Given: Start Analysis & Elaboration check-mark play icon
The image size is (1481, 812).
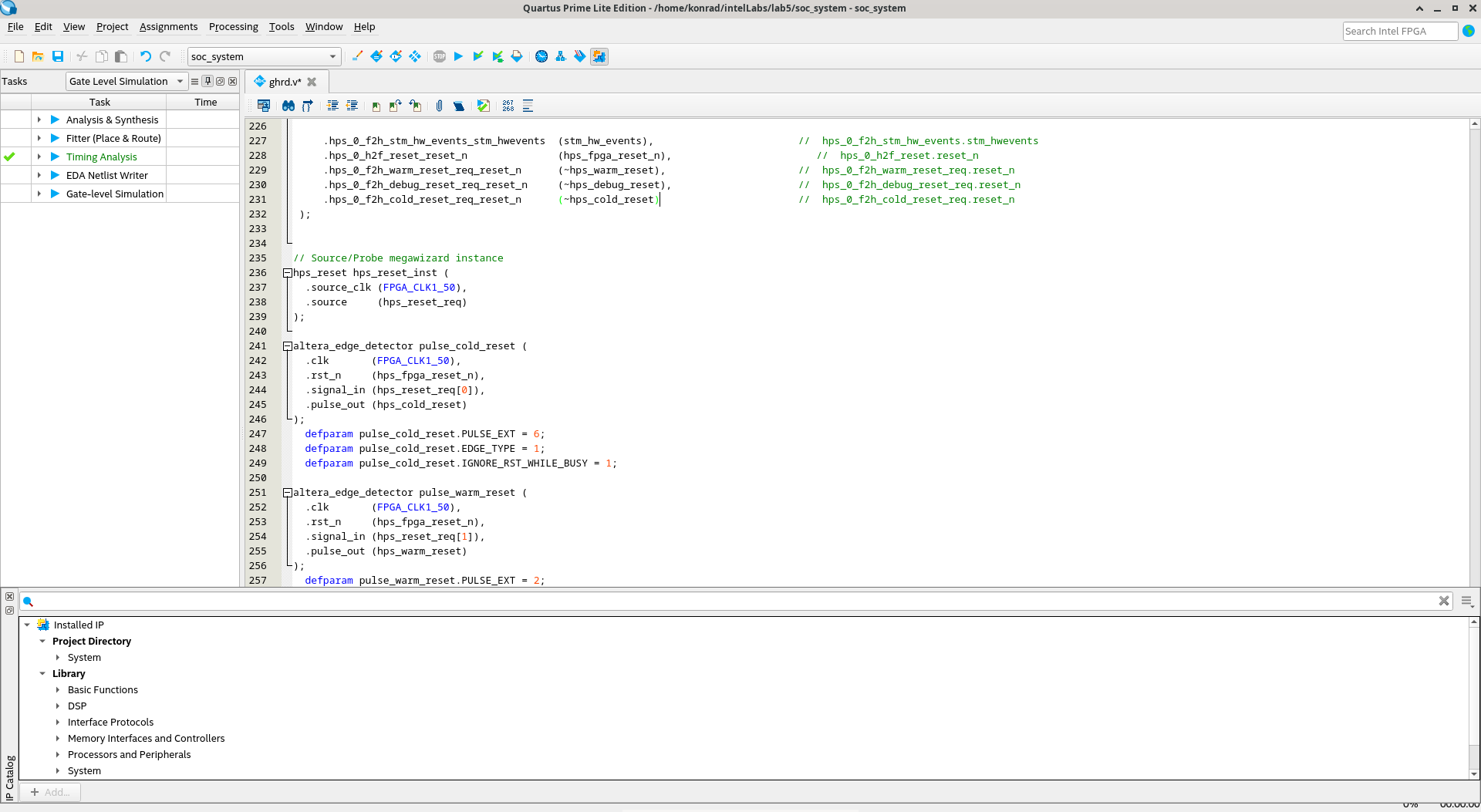Looking at the screenshot, I should (478, 56).
